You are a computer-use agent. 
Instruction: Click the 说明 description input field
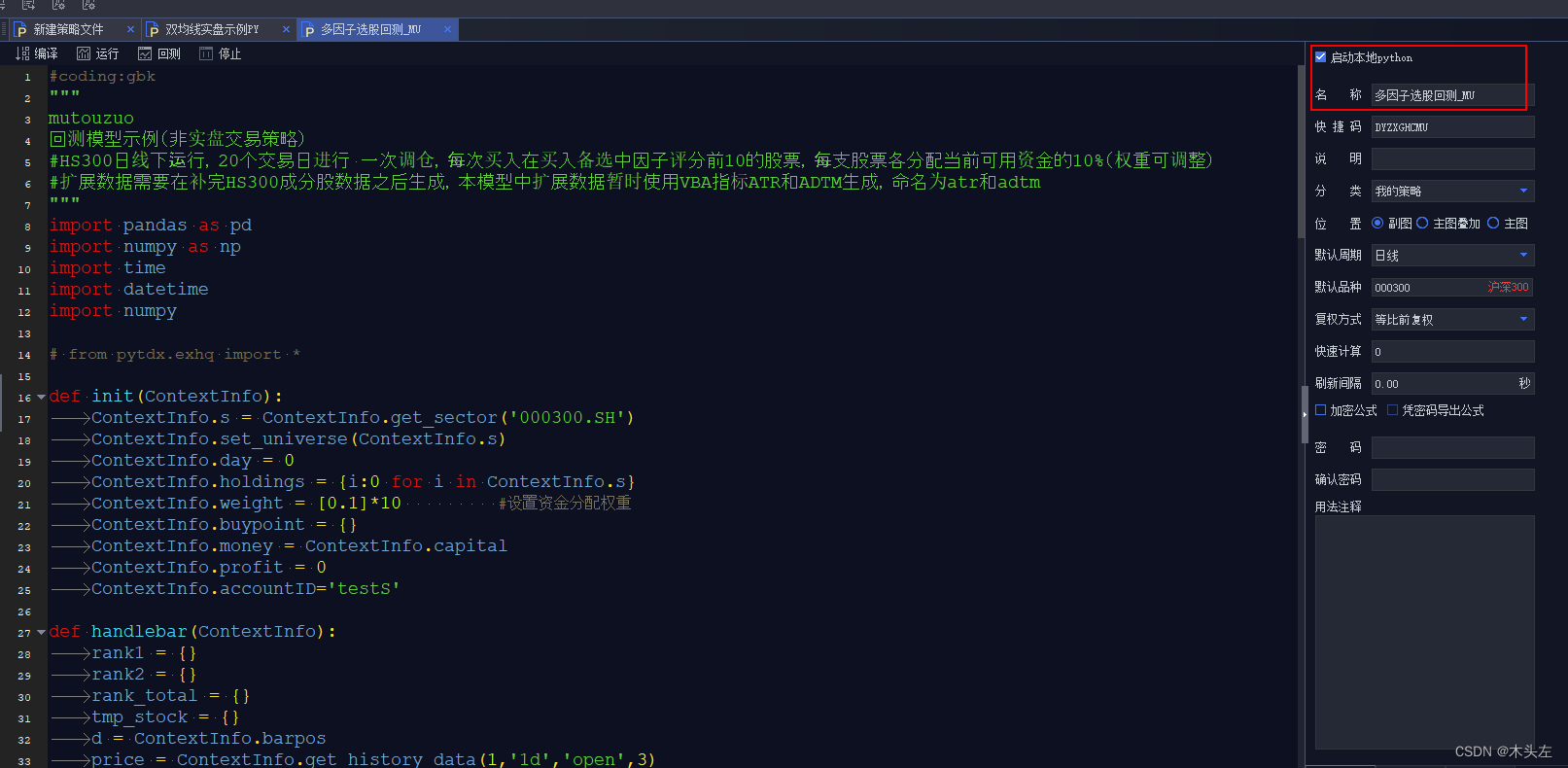pyautogui.click(x=1452, y=158)
